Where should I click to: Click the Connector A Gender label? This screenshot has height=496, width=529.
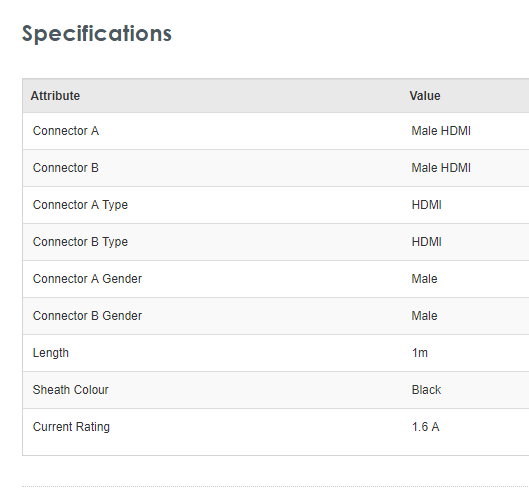click(87, 279)
